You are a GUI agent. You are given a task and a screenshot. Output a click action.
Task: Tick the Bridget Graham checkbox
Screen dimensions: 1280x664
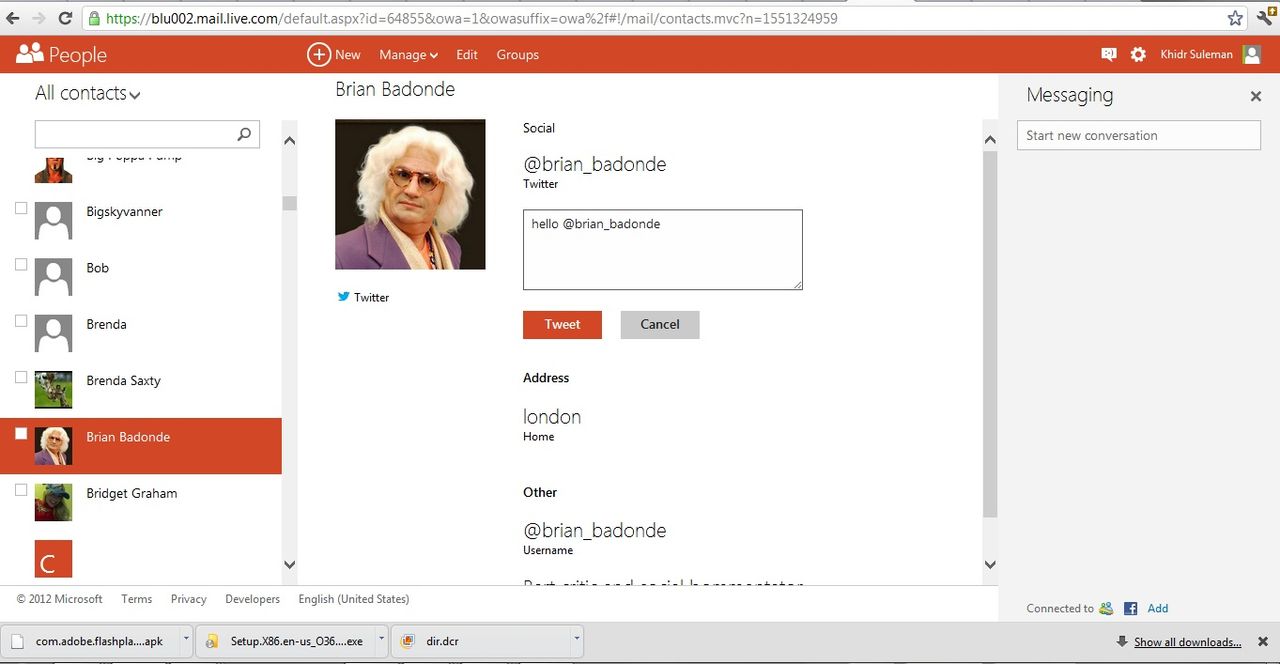21,490
